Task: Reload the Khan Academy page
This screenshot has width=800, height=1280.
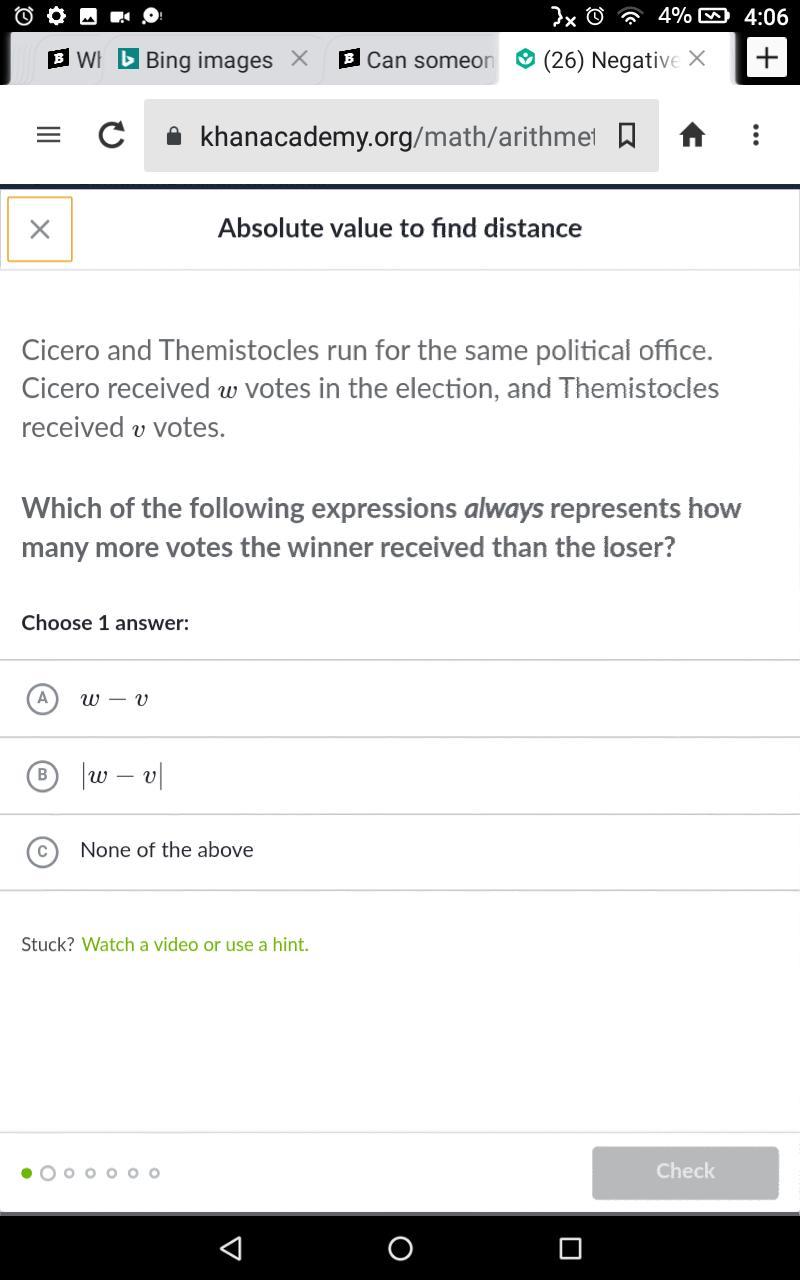Action: pyautogui.click(x=111, y=135)
